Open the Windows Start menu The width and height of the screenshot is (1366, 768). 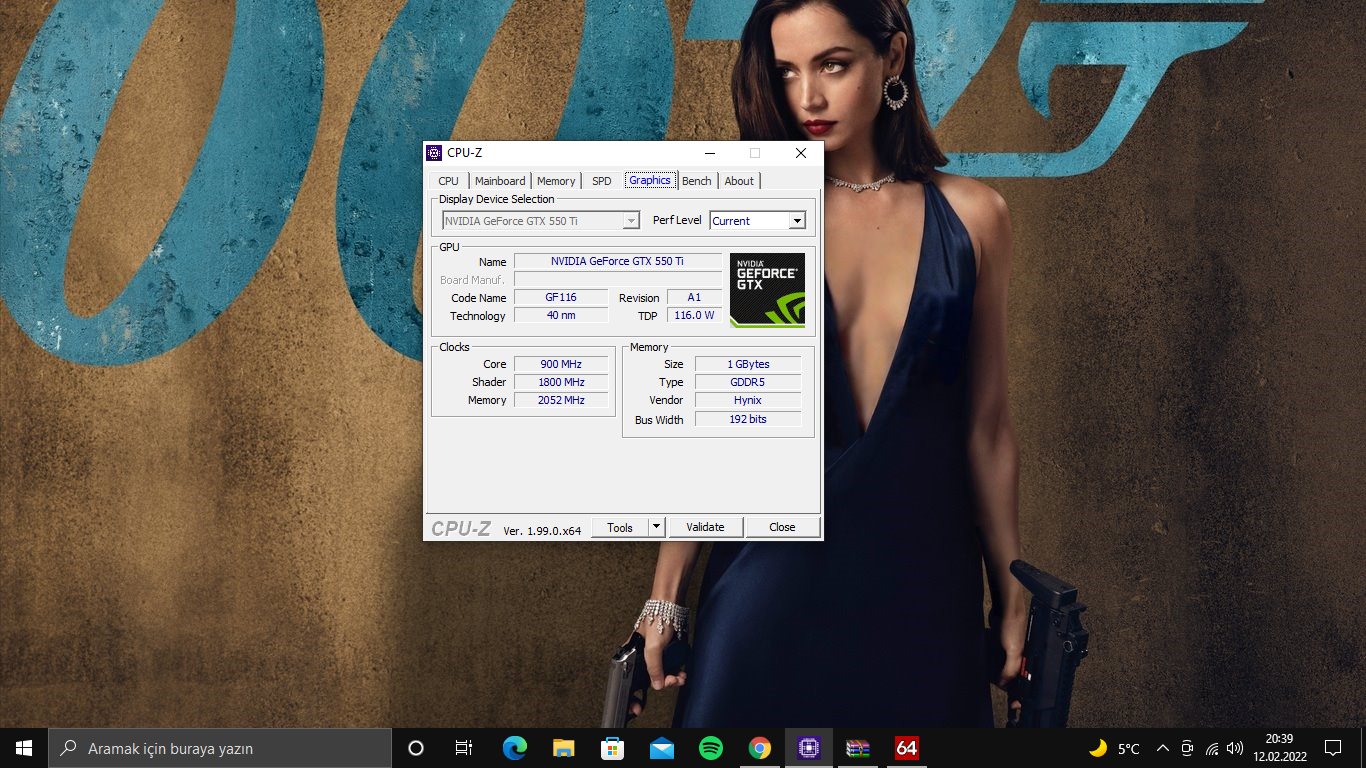tap(24, 748)
